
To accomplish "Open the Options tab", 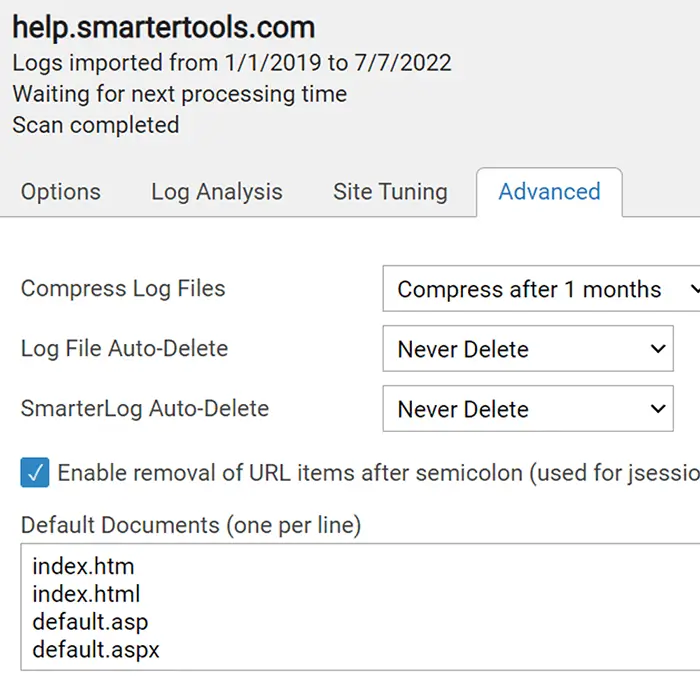I will pos(61,192).
